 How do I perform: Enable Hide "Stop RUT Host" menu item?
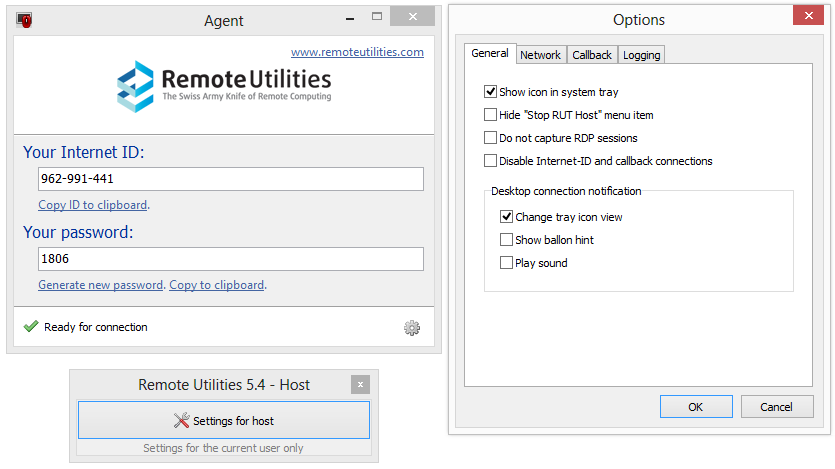coord(490,115)
